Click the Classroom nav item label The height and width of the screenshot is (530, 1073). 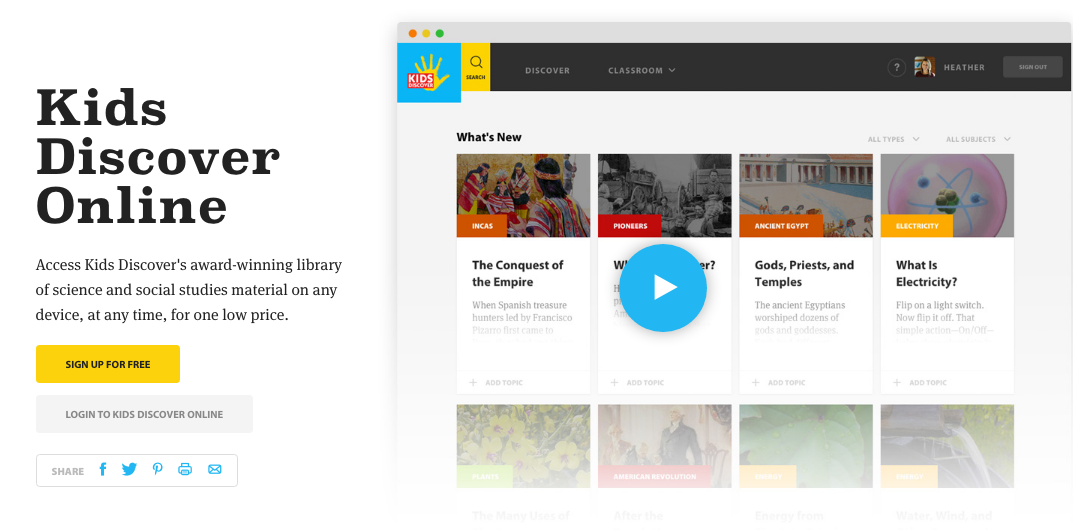pos(635,70)
